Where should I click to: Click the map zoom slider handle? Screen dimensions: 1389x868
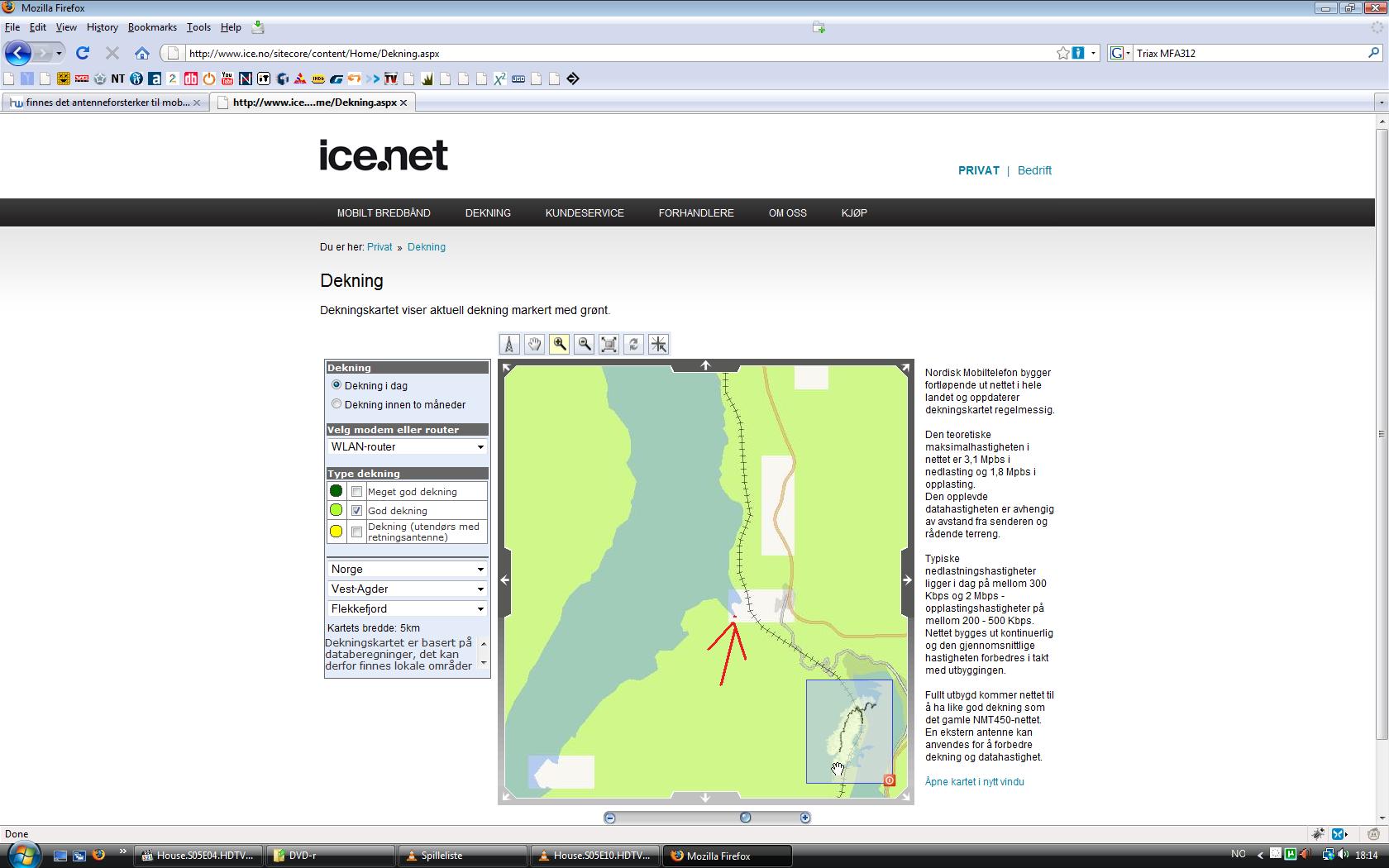pyautogui.click(x=746, y=818)
